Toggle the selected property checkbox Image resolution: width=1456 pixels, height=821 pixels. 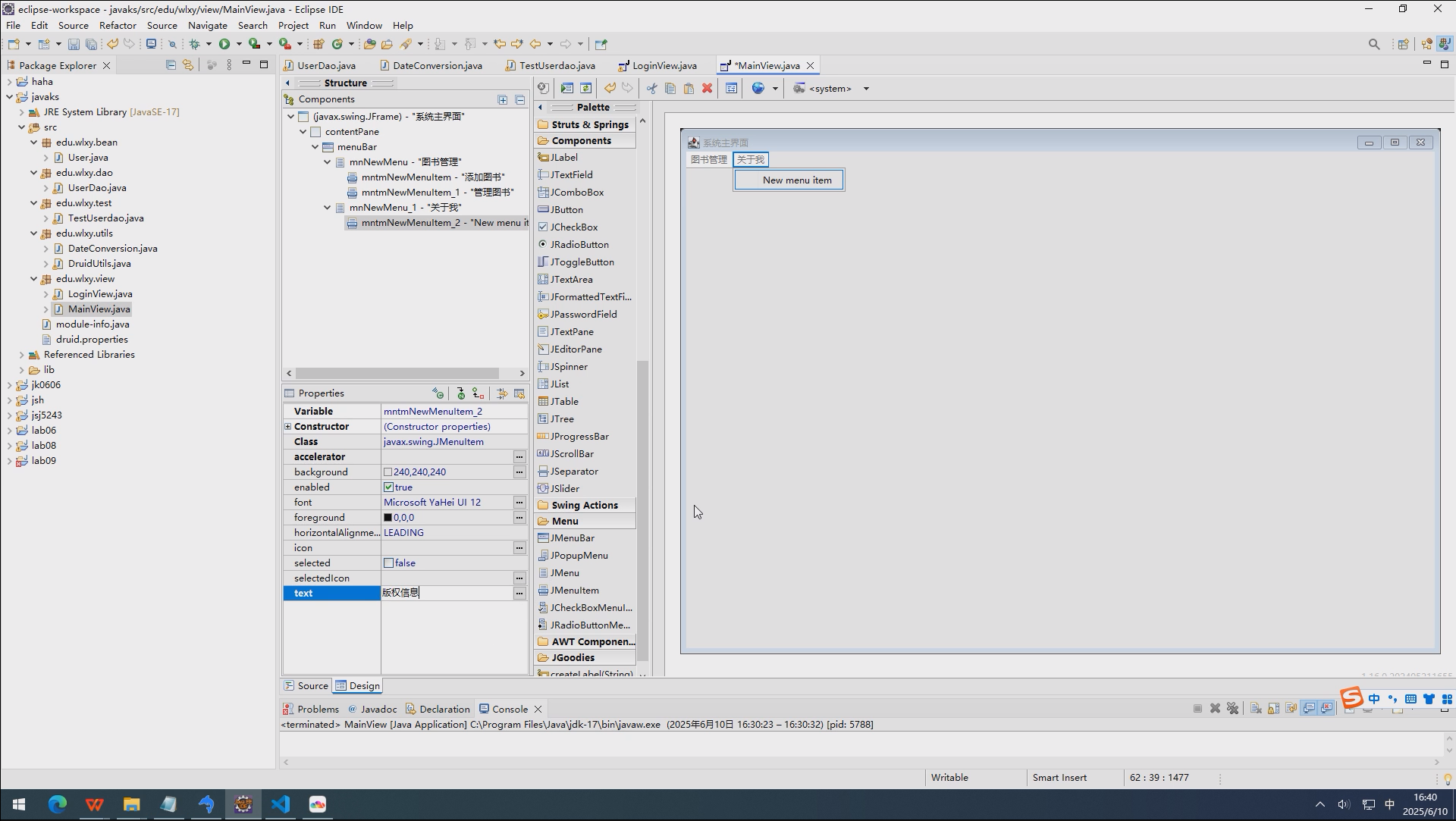389,563
